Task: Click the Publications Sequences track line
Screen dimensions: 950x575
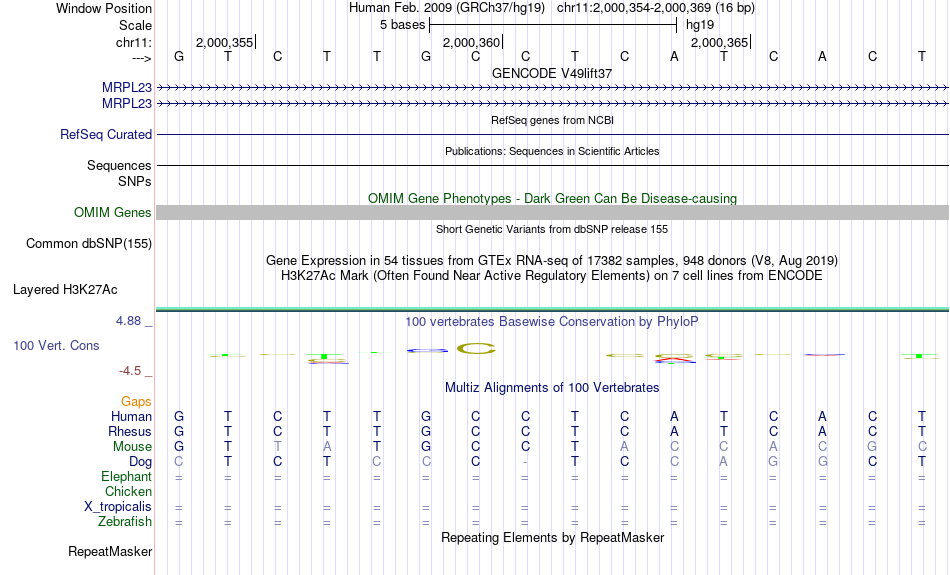Action: tap(553, 165)
